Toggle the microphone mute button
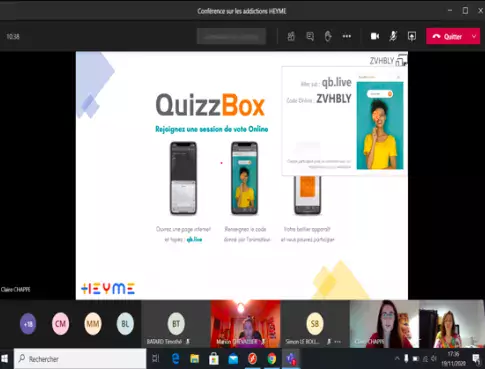Screen dimensions: 485x369 click(393, 36)
